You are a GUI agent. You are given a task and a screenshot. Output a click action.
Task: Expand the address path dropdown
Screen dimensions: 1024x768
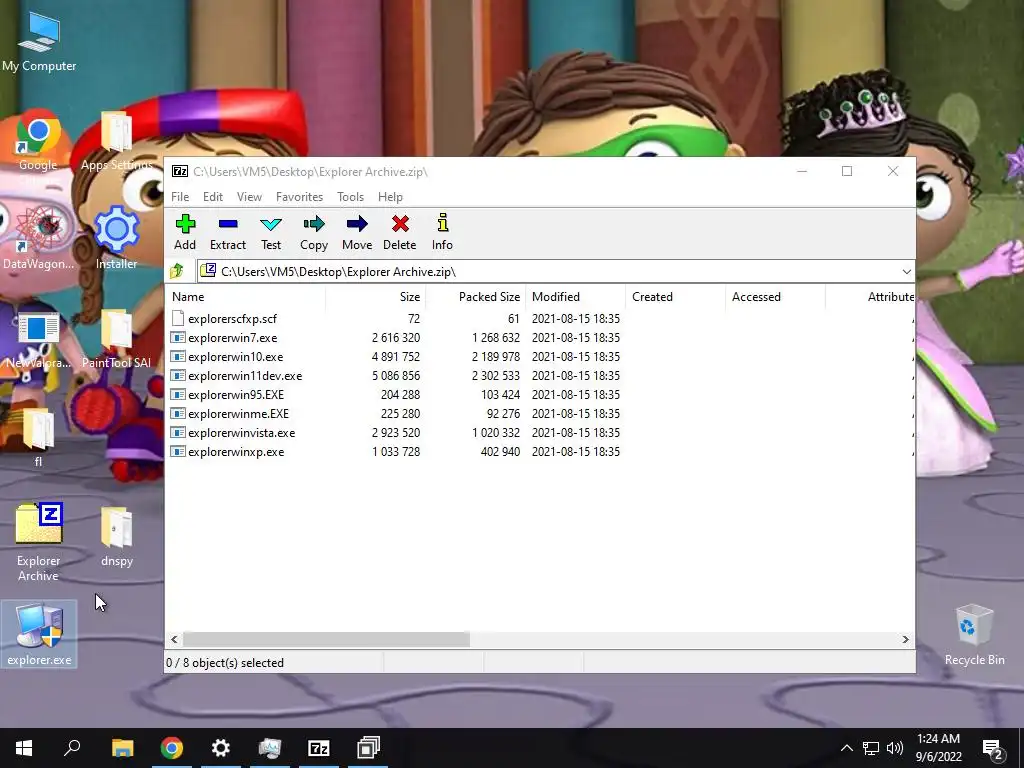[x=906, y=272]
